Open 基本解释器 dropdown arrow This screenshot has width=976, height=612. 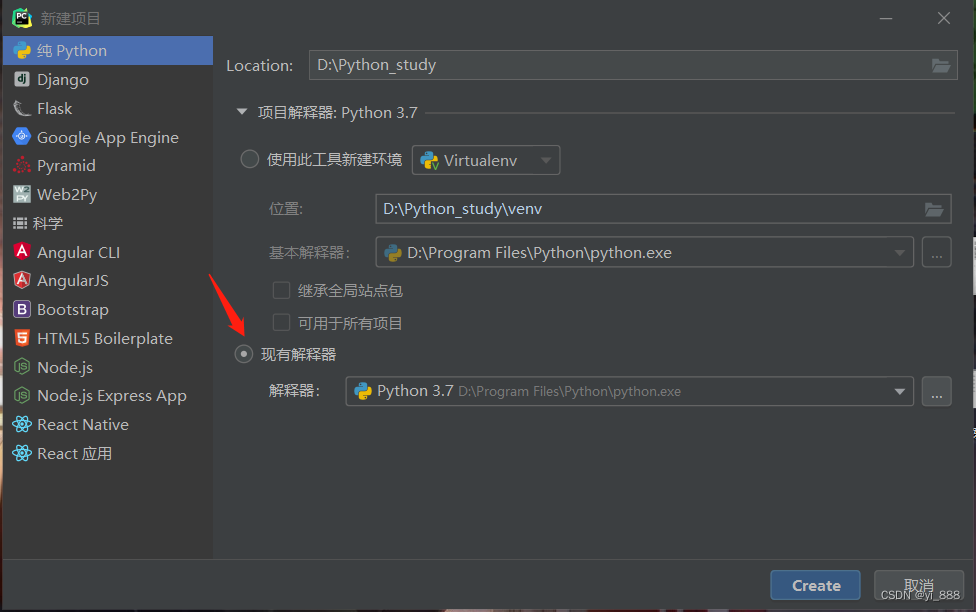(x=899, y=253)
